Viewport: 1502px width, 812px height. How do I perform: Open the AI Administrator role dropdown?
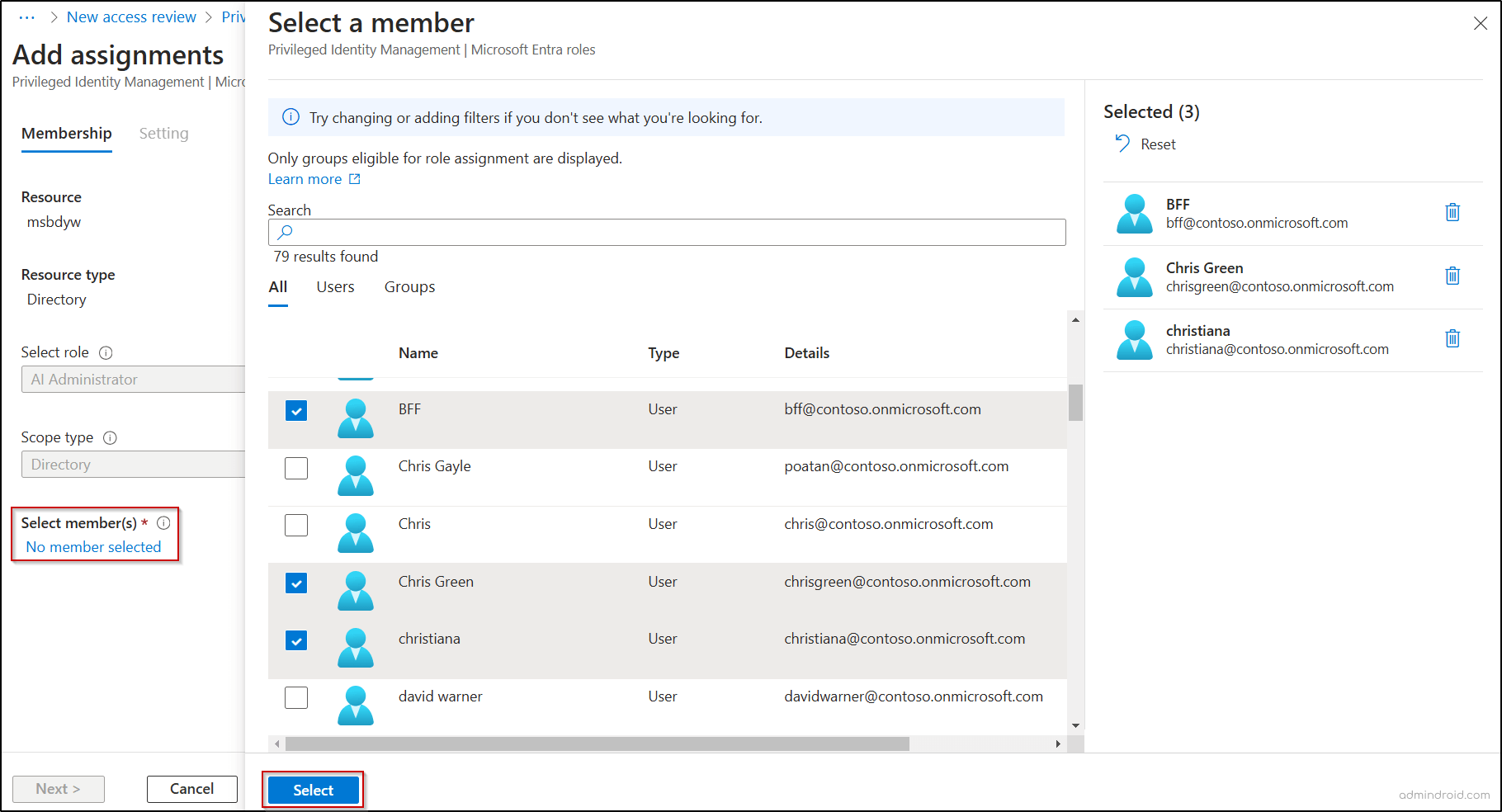tap(133, 379)
